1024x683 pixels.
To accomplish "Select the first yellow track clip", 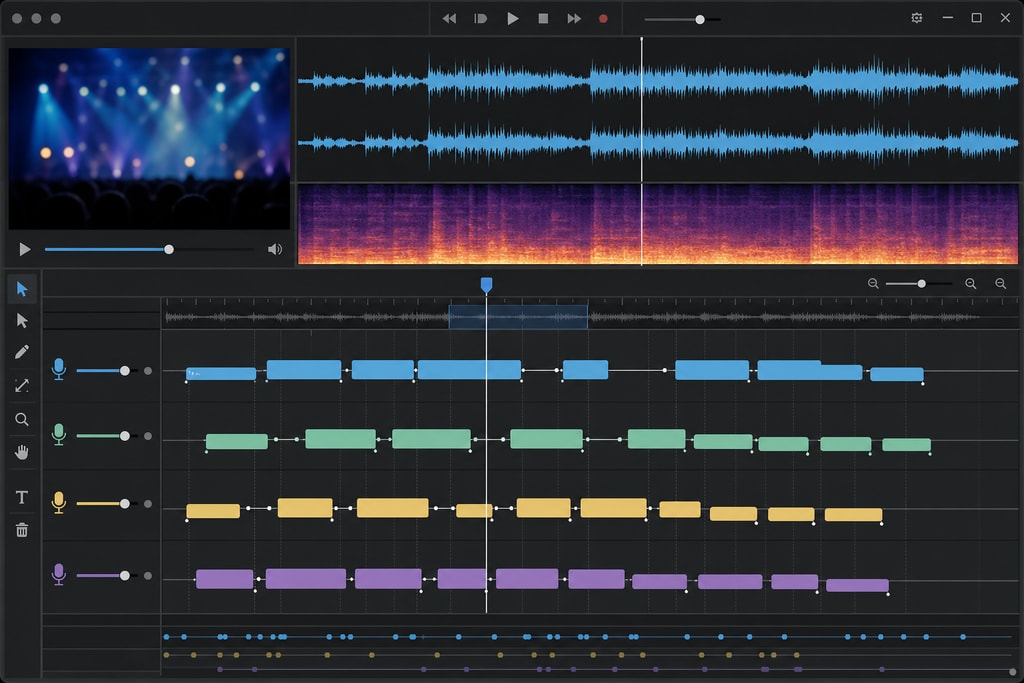I will tap(213, 511).
